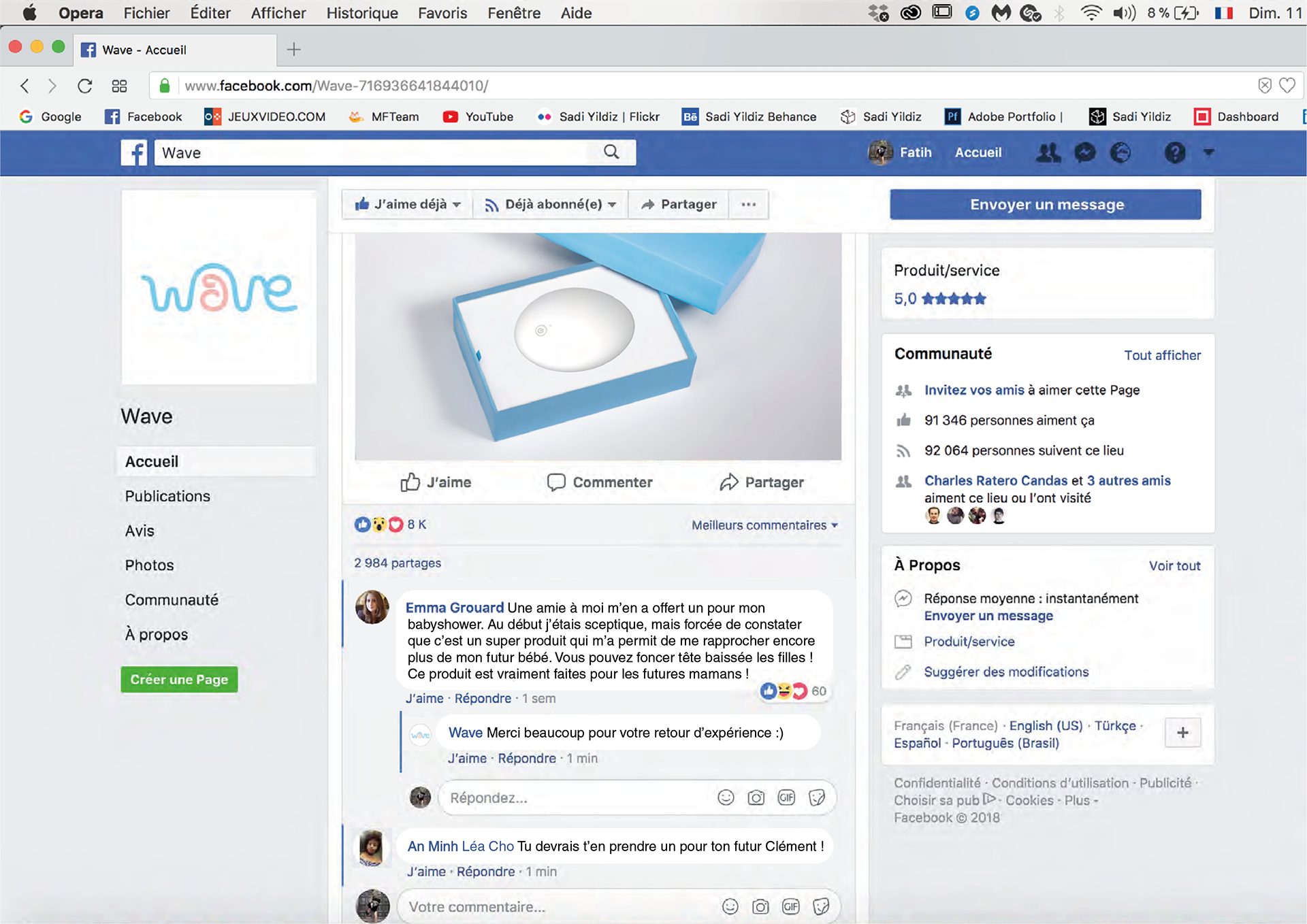This screenshot has height=924, width=1307.
Task: Click the help question mark icon
Action: pos(1174,152)
